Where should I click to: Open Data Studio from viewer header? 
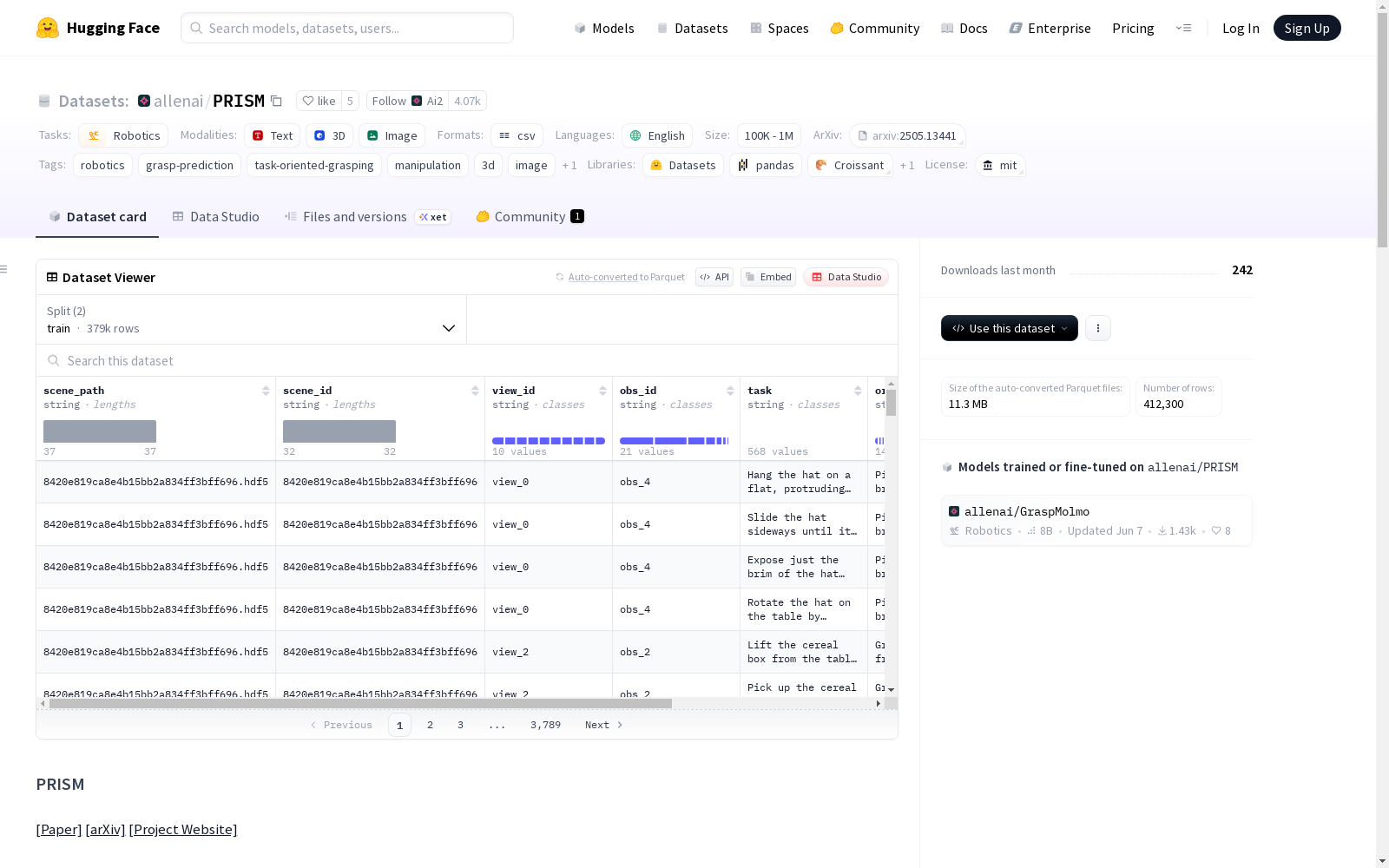click(x=846, y=277)
